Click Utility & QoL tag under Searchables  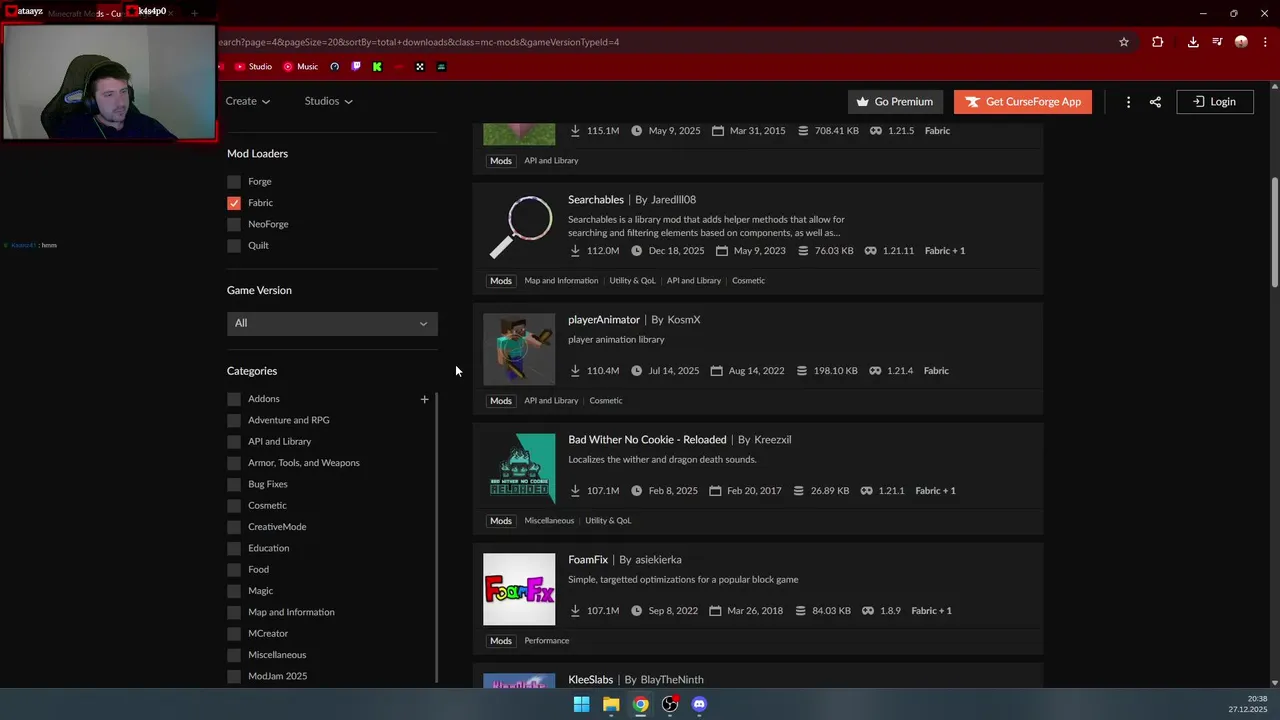[x=632, y=281]
